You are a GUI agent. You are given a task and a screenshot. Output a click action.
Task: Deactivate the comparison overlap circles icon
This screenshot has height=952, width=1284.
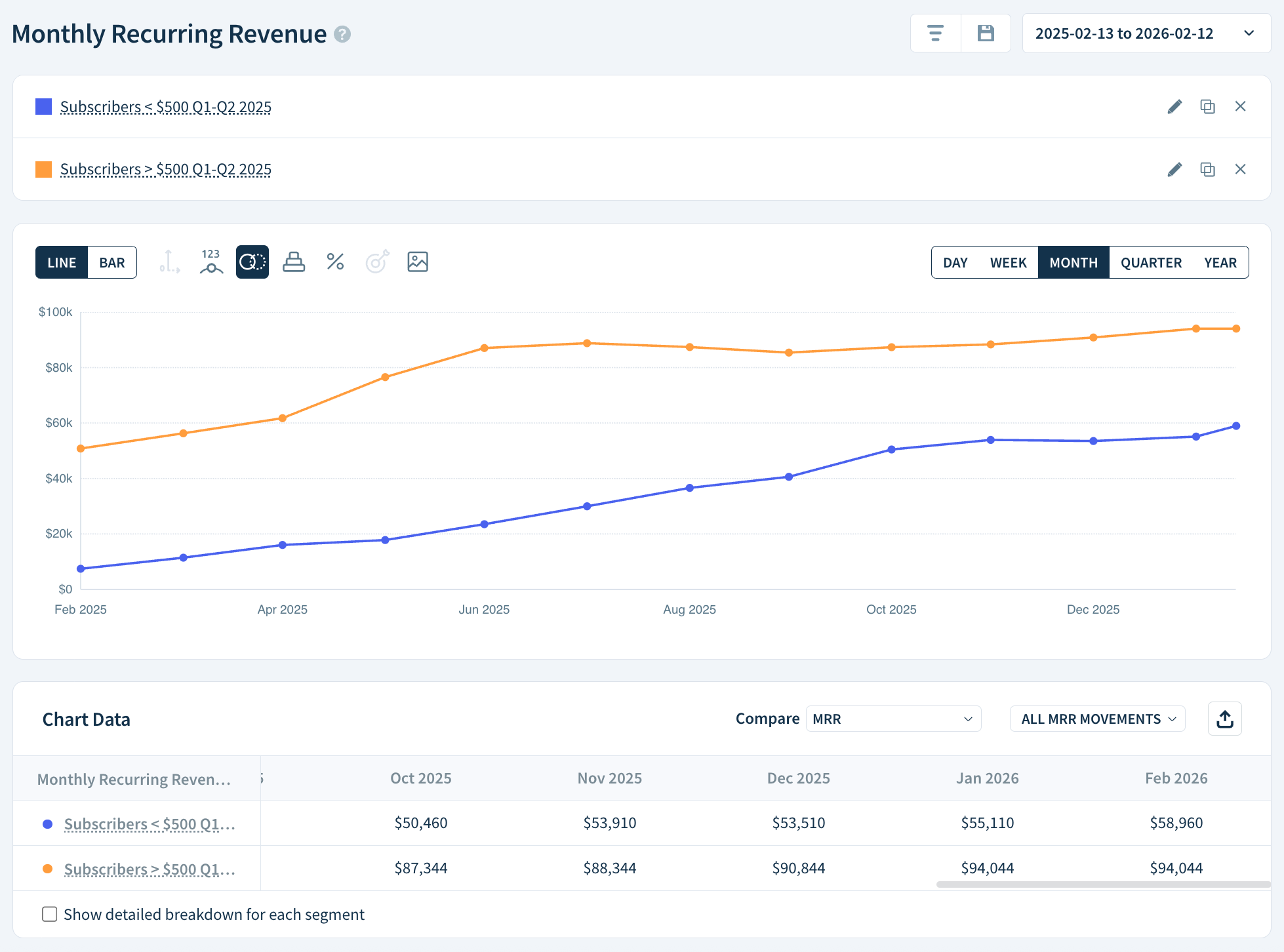pyautogui.click(x=252, y=262)
